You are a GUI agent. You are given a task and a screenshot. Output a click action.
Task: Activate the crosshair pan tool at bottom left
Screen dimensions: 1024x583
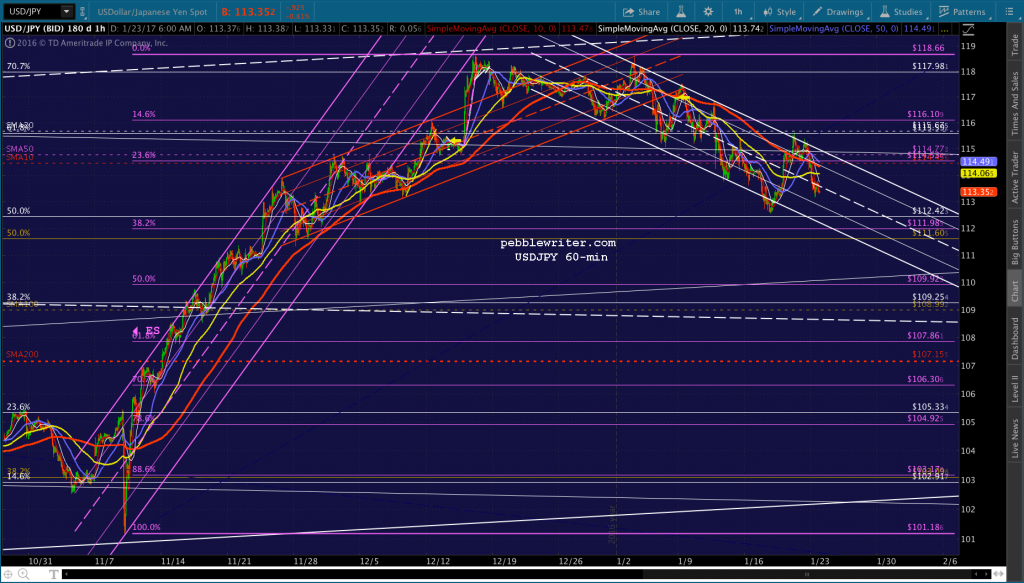coord(8,574)
